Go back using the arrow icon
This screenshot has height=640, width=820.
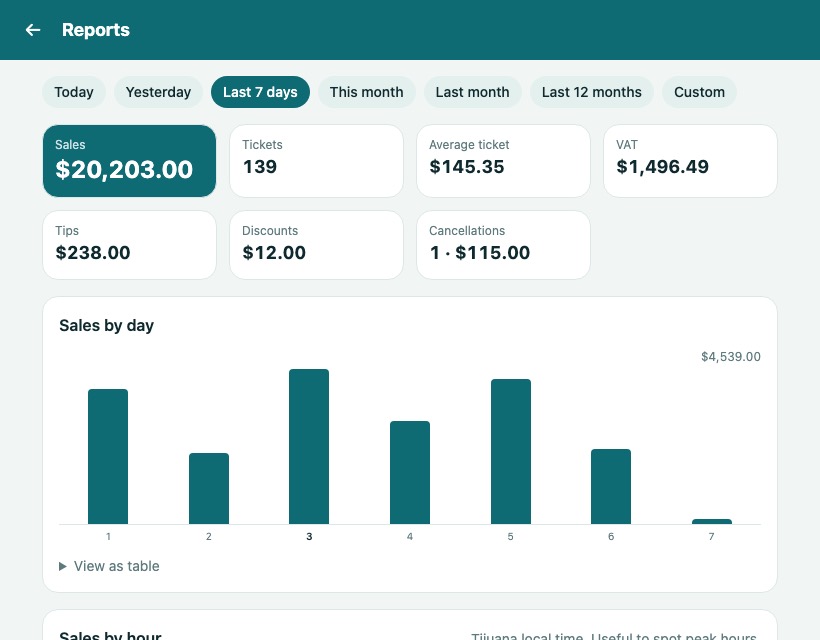[33, 30]
